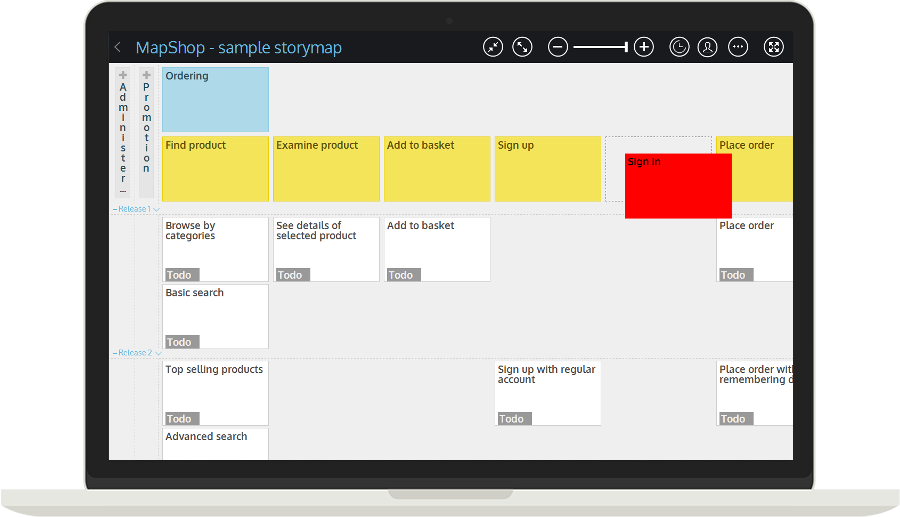Select the red Sign in card
Screen dimensions: 900x517
point(678,186)
